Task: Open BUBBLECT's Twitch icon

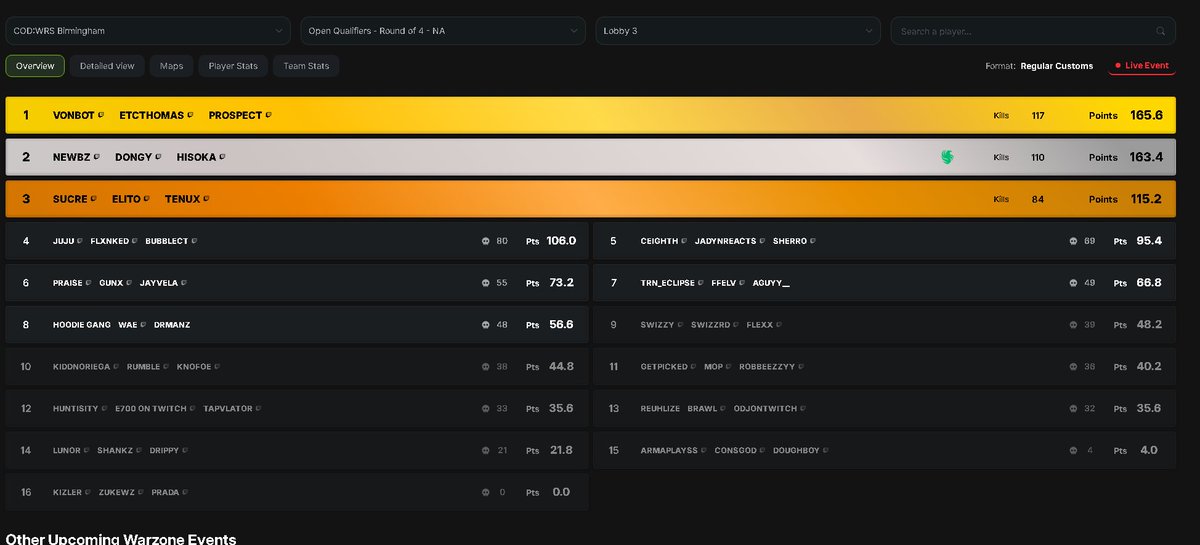Action: (x=194, y=241)
